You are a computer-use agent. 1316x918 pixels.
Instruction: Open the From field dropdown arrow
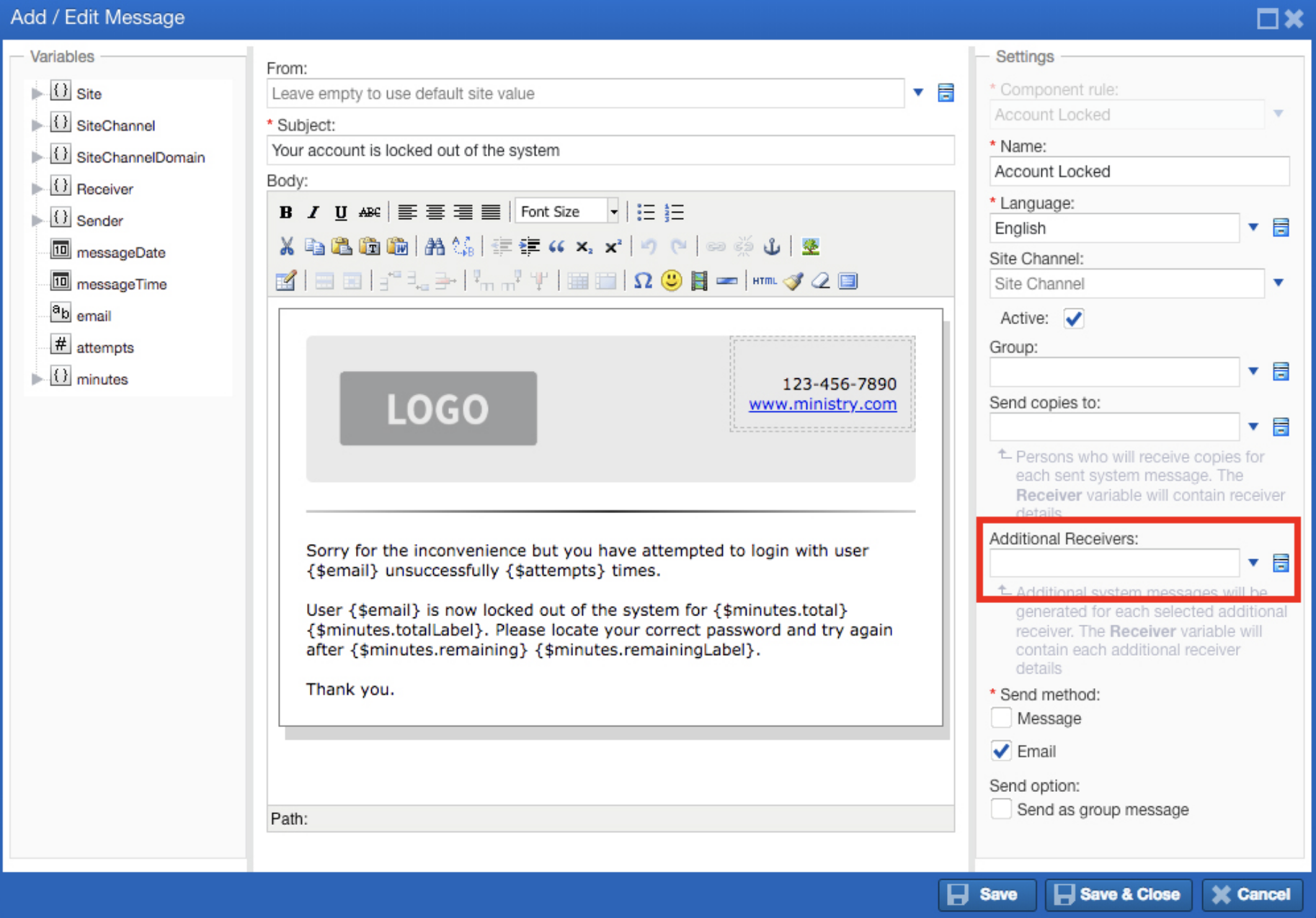pos(918,93)
